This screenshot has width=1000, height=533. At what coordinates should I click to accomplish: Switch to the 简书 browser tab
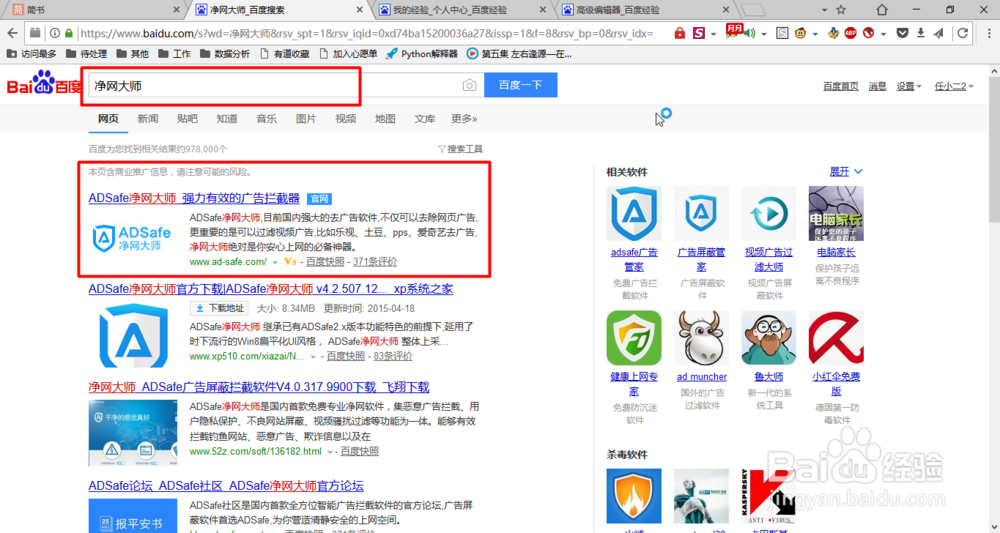(x=92, y=10)
